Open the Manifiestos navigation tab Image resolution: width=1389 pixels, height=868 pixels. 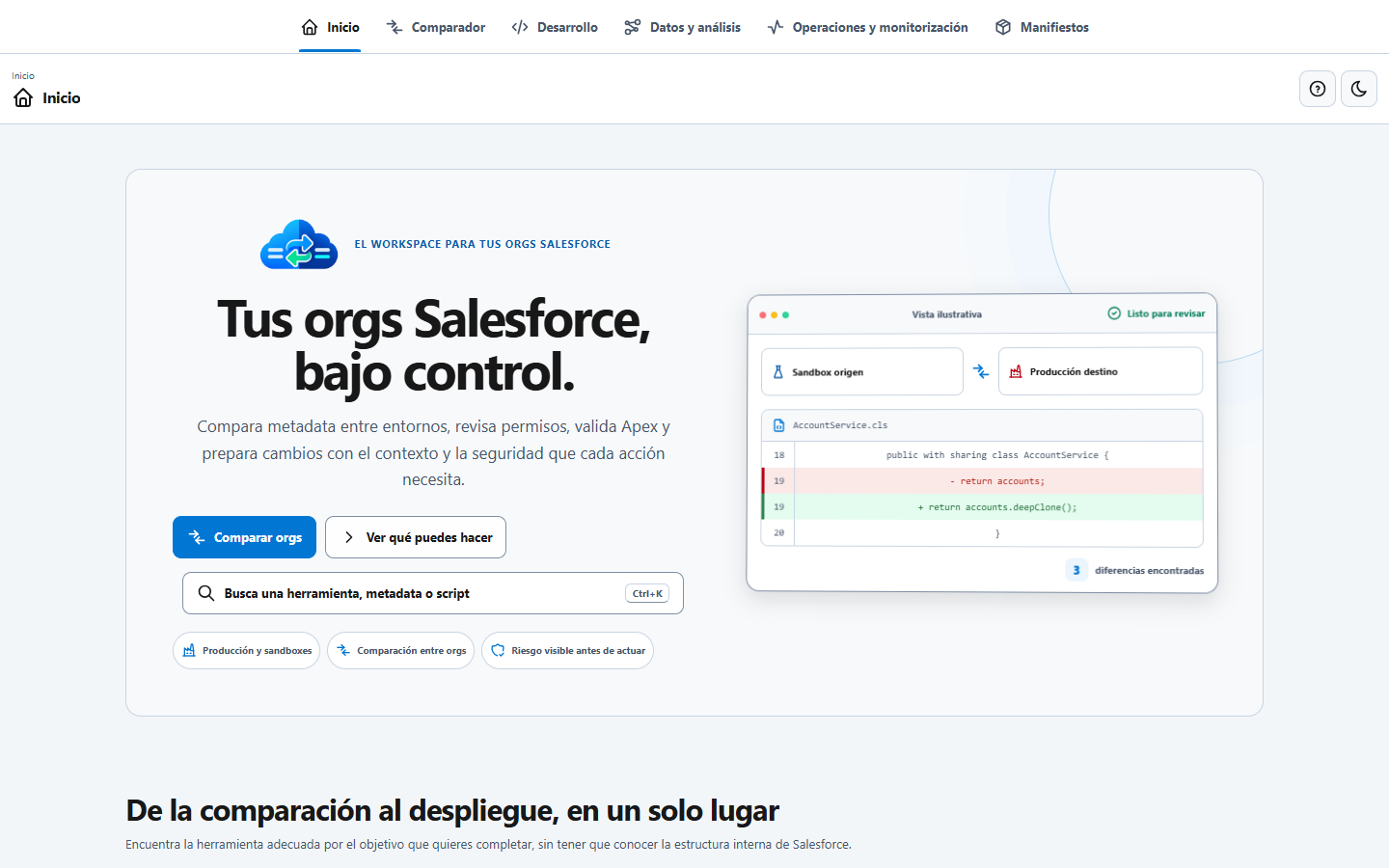click(x=1042, y=27)
